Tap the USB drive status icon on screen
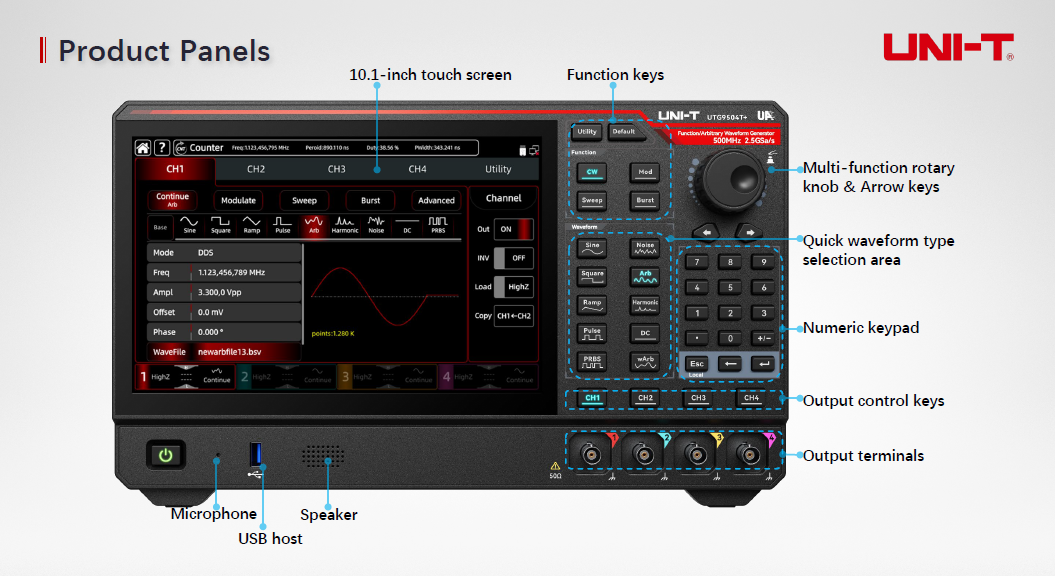Image resolution: width=1055 pixels, height=576 pixels. point(522,151)
